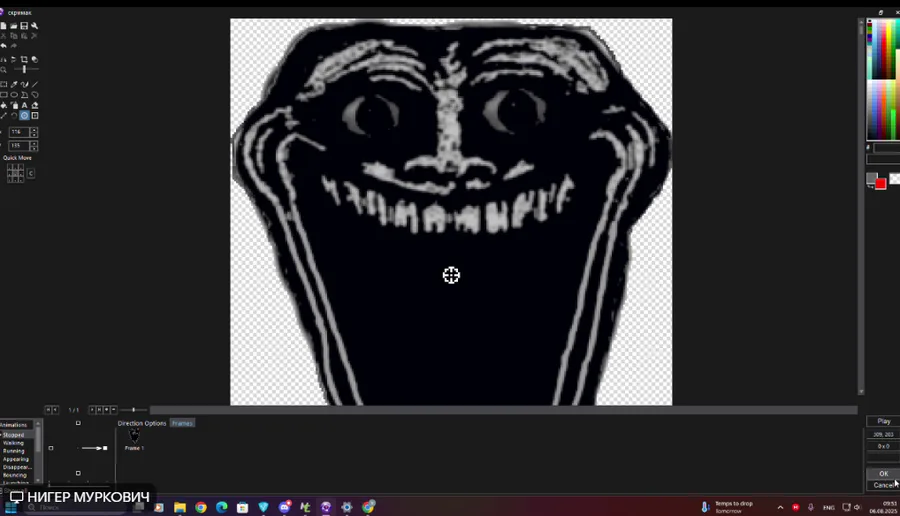Image resolution: width=900 pixels, height=516 pixels.
Task: Switch to the Frames tab
Action: [182, 424]
